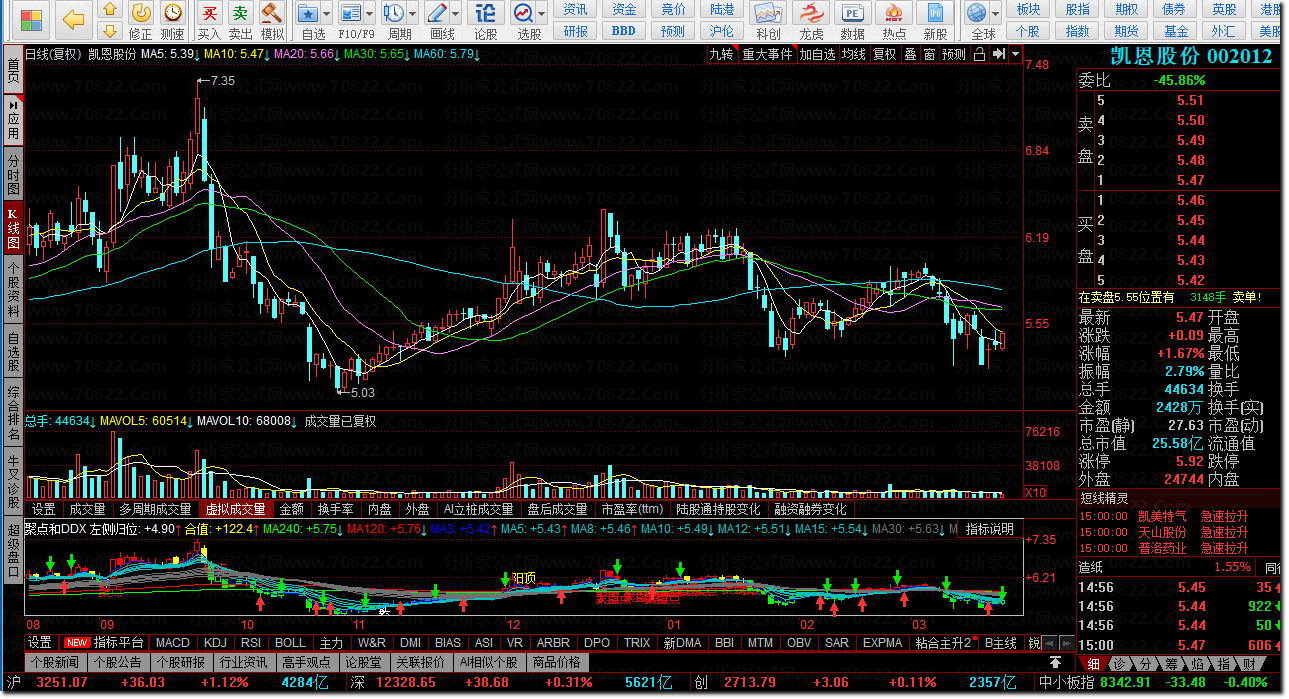
Task: Toggle the 叠 overlay chart button
Action: (x=910, y=54)
